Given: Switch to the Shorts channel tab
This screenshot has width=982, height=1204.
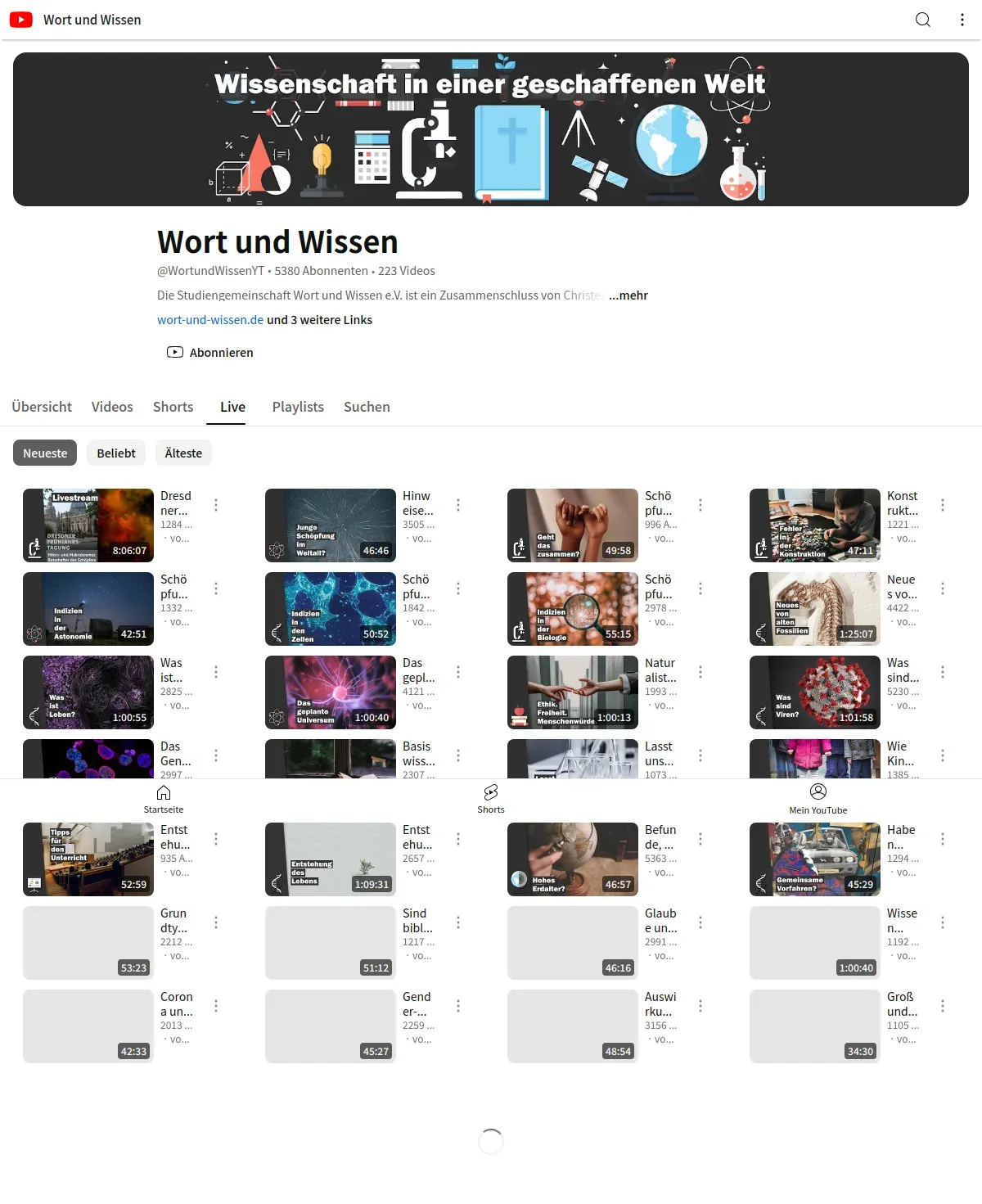Looking at the screenshot, I should click(x=173, y=407).
